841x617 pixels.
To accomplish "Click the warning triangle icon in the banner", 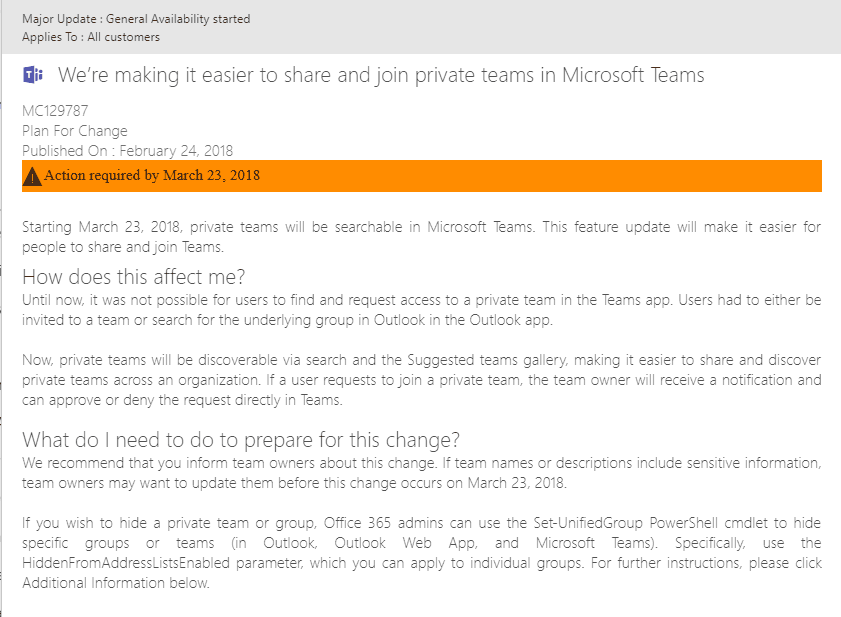I will (x=32, y=176).
